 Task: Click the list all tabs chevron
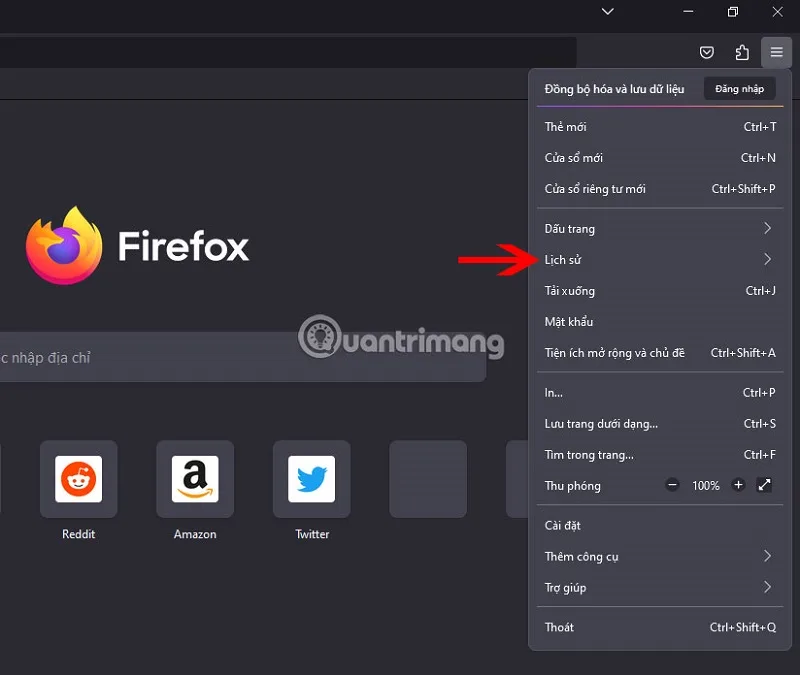608,11
